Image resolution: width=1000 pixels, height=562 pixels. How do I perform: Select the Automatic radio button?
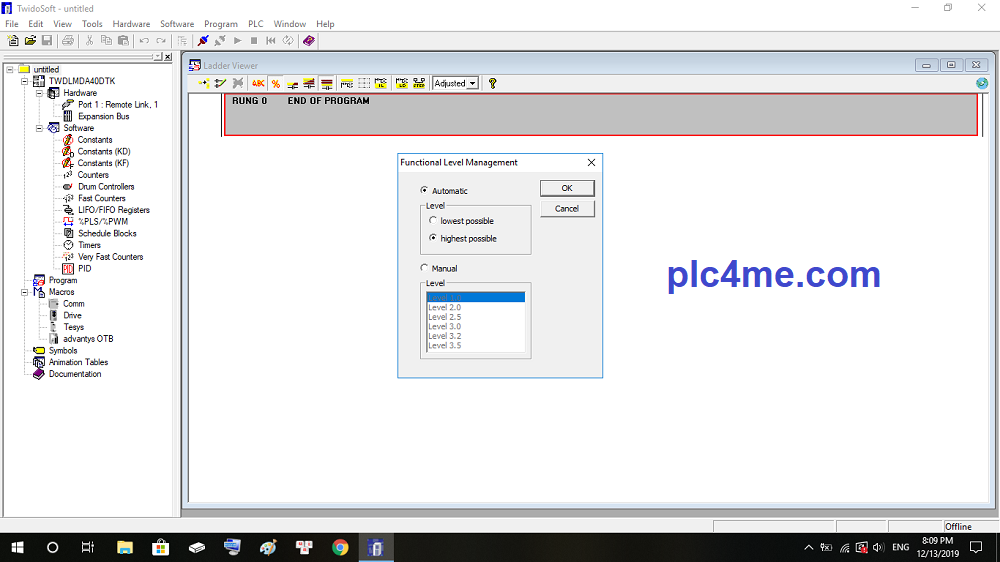point(425,190)
